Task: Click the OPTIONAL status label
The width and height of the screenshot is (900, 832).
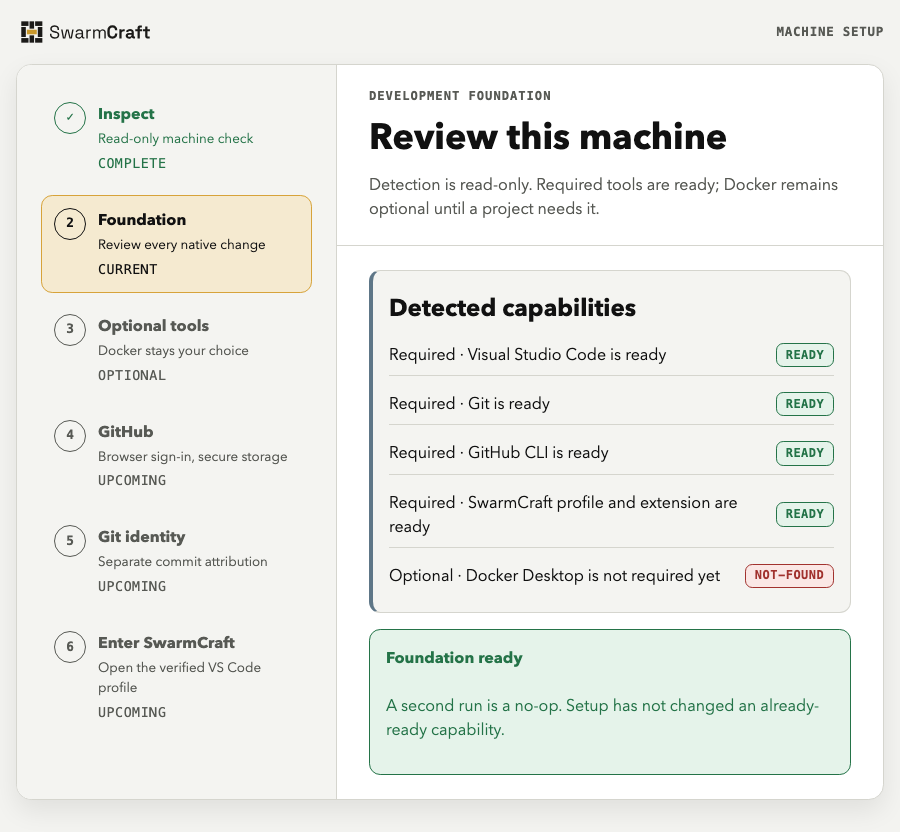Action: pyautogui.click(x=132, y=375)
